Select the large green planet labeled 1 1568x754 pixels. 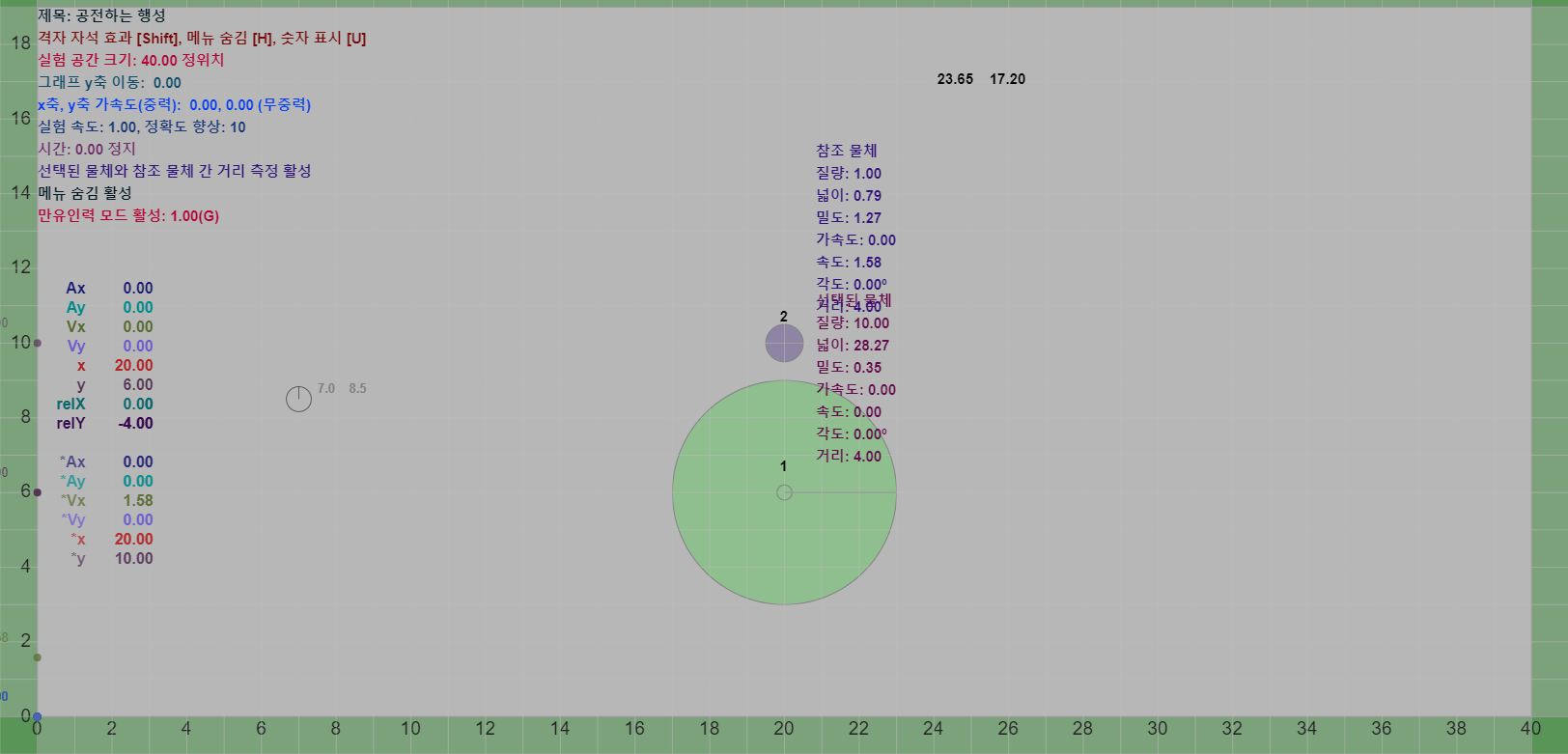pos(784,492)
